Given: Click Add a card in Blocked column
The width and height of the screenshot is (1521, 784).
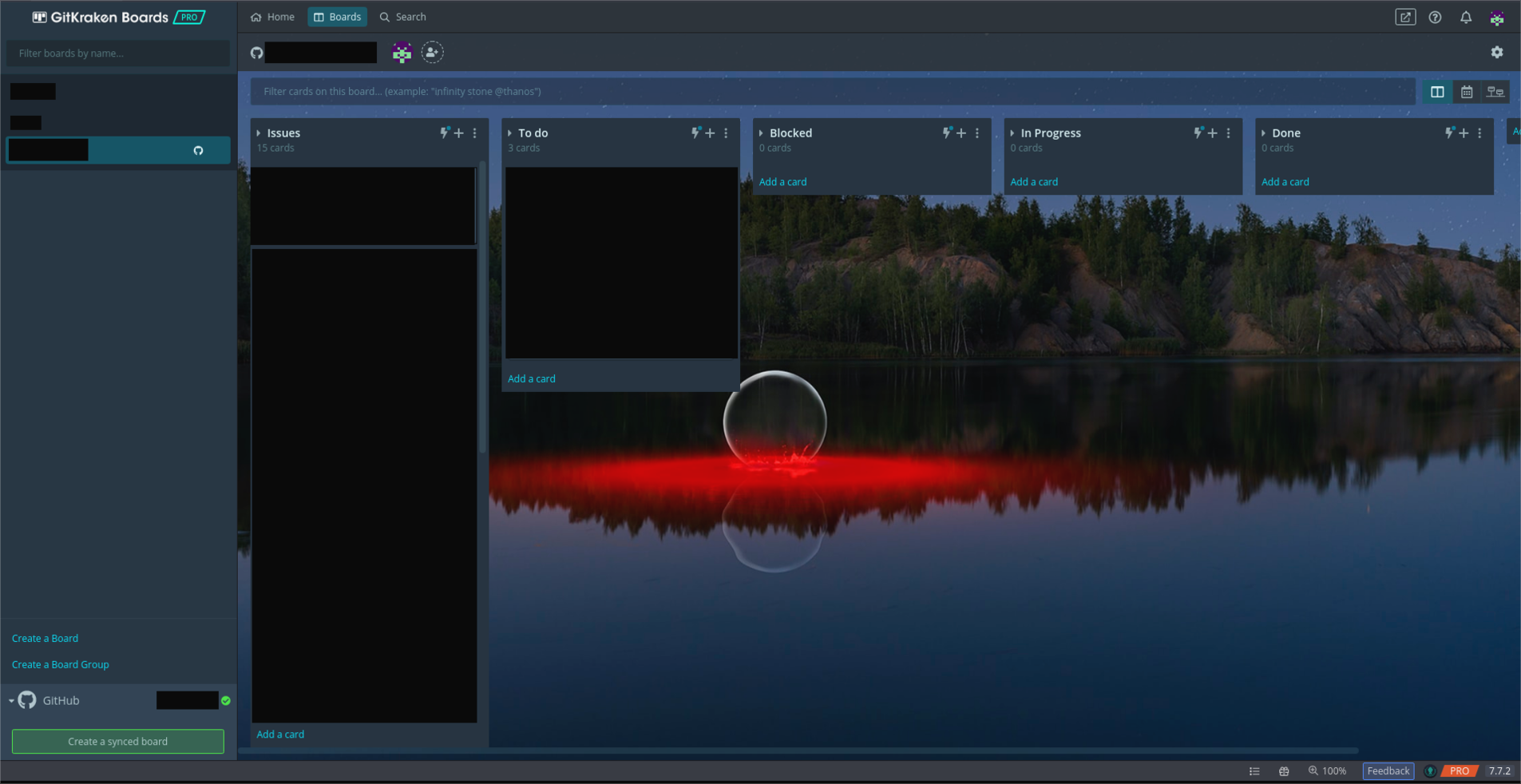Looking at the screenshot, I should (x=782, y=182).
